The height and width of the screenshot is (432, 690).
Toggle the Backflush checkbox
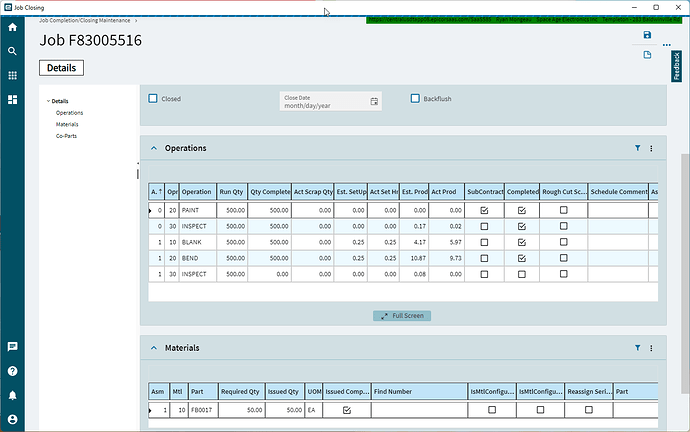click(415, 99)
